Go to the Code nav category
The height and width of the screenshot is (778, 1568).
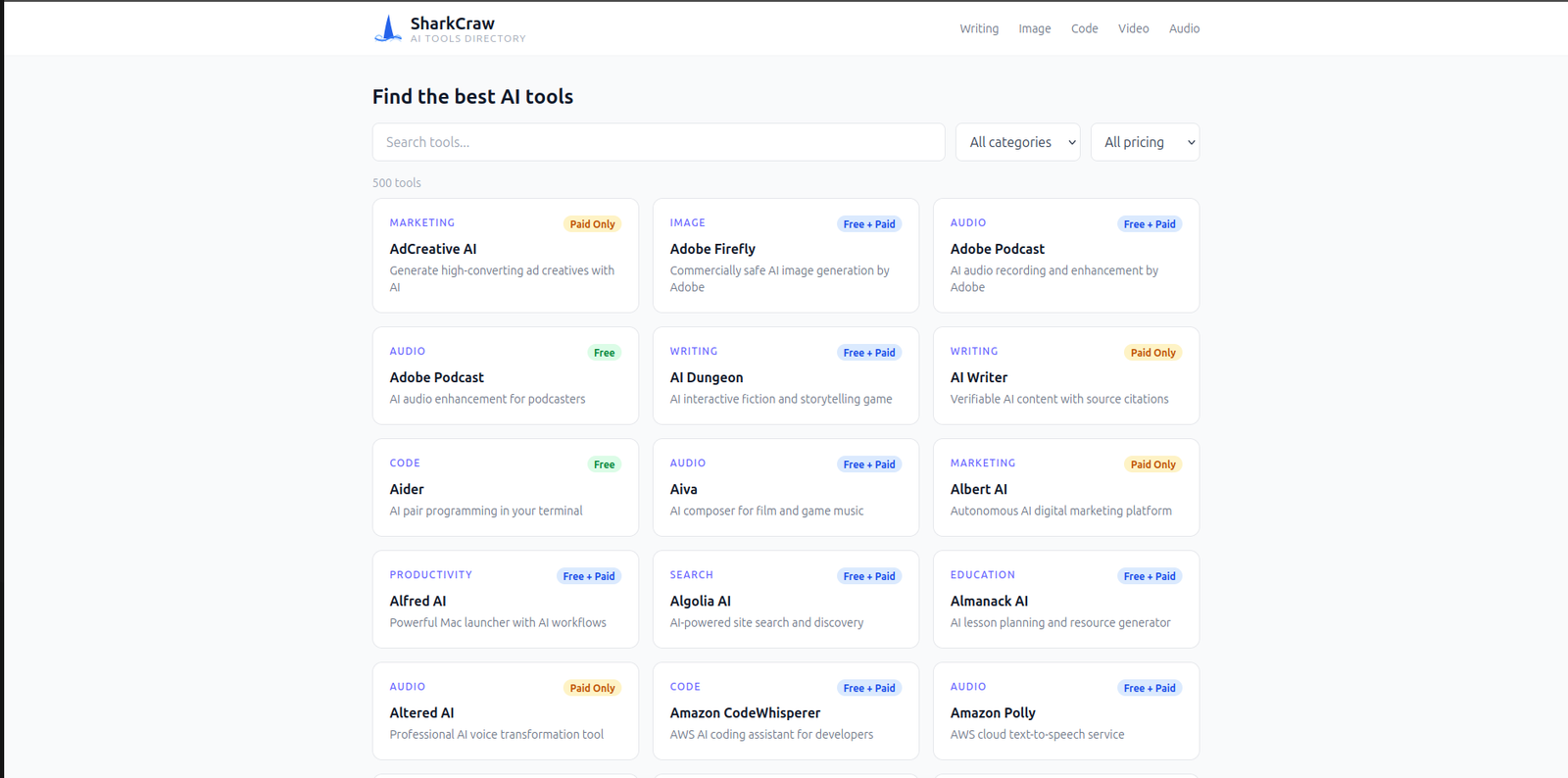click(1084, 28)
